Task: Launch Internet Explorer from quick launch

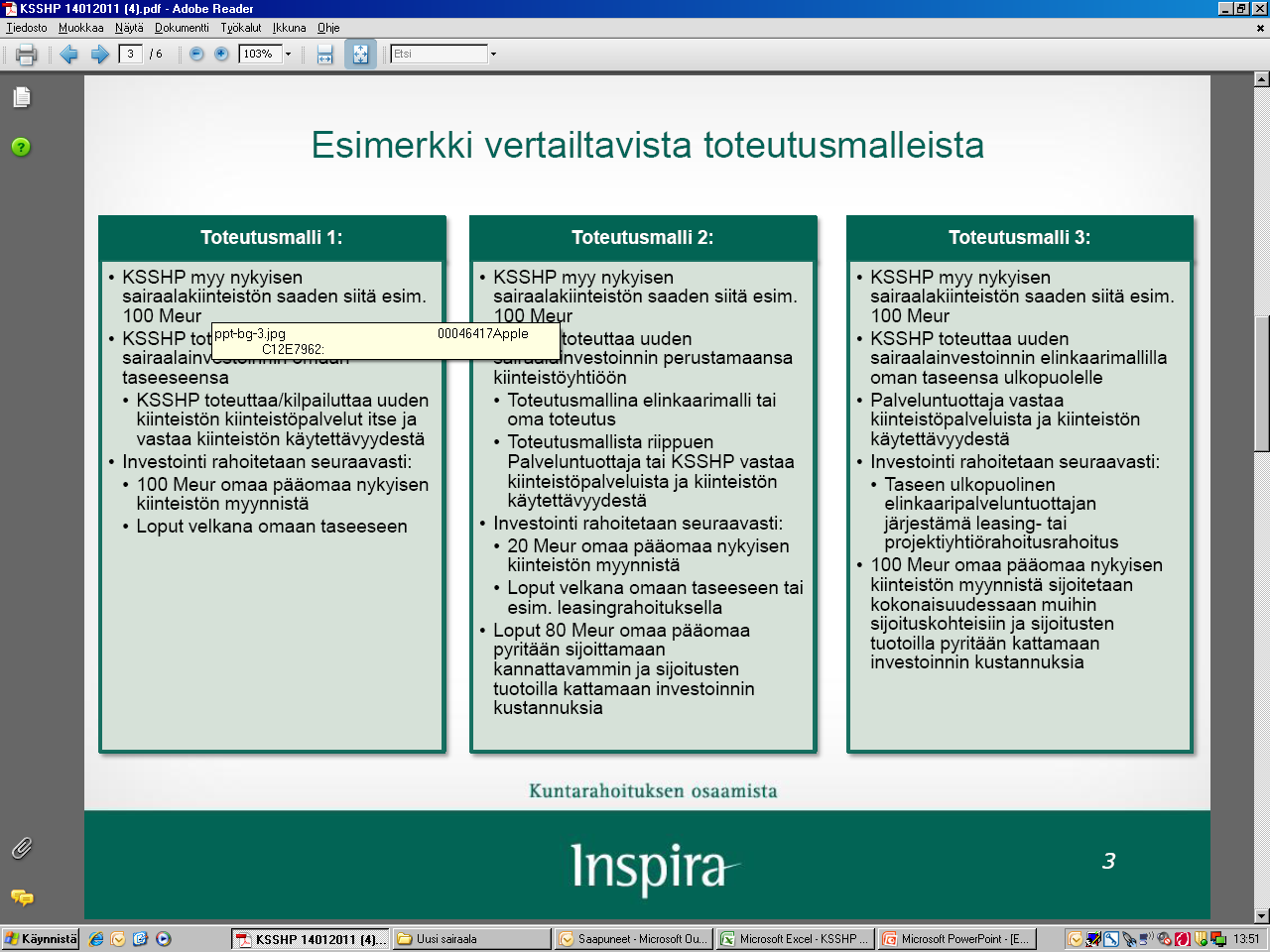Action: [96, 938]
